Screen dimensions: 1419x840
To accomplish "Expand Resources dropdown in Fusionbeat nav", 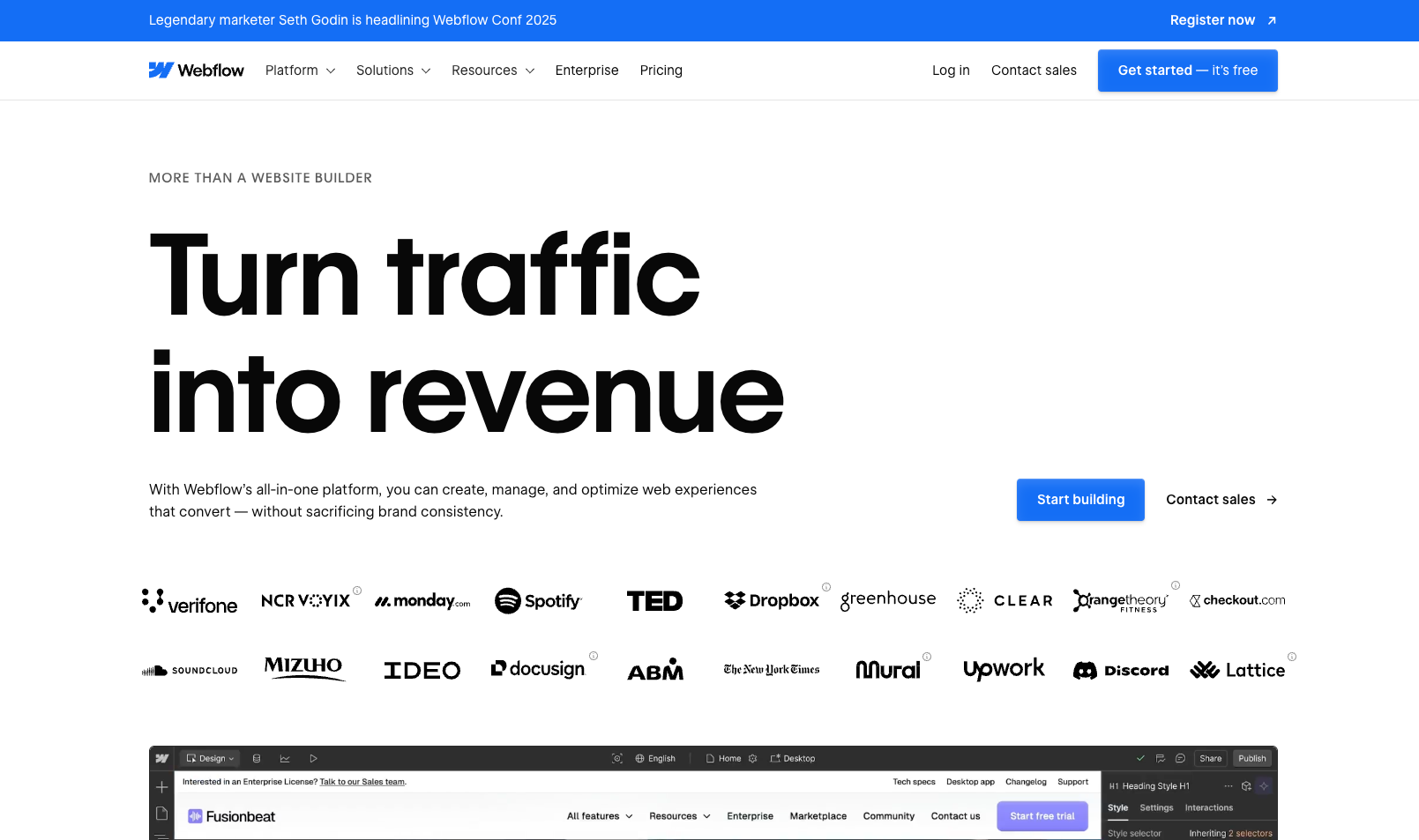I will click(680, 816).
